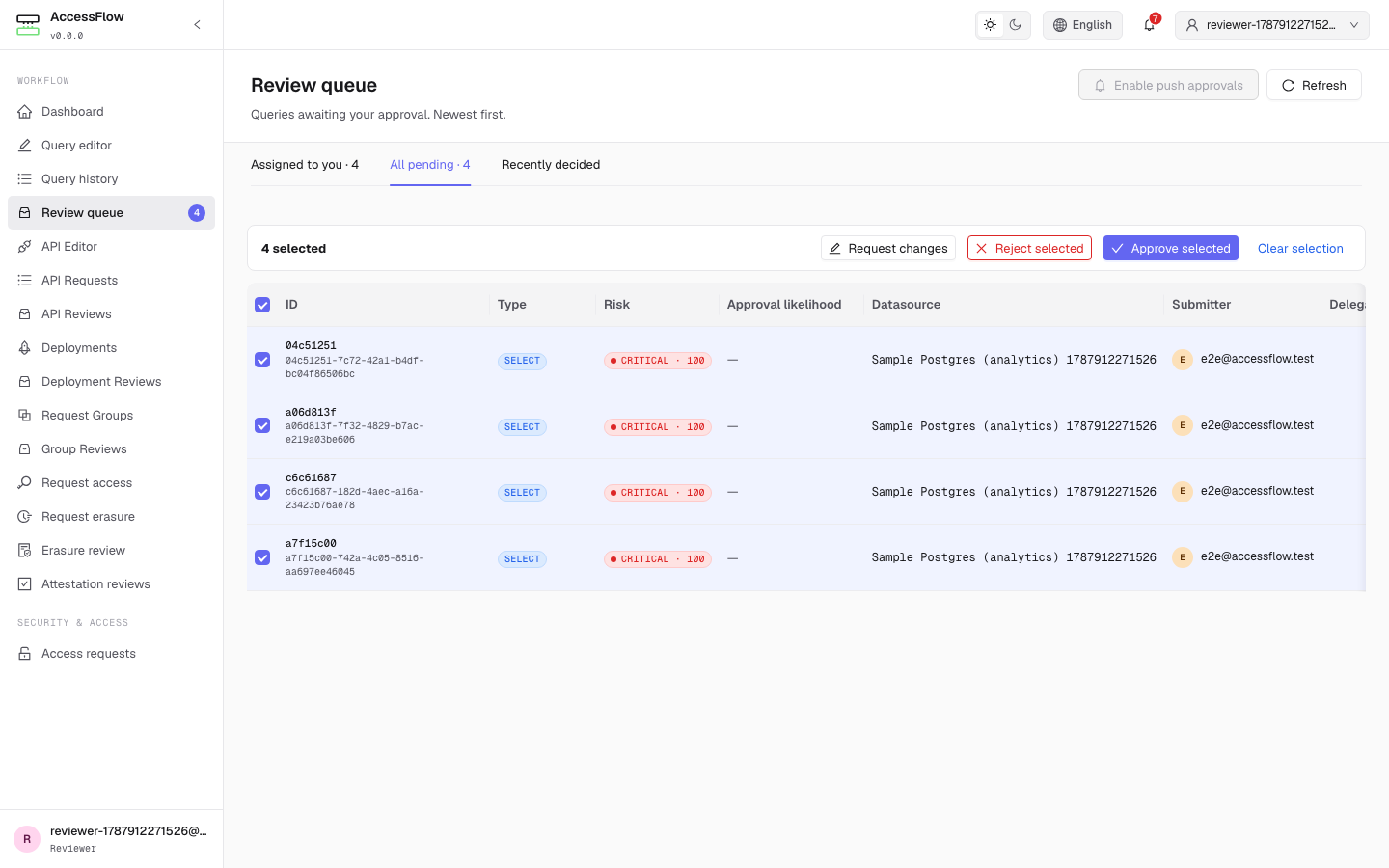Click CRITICAL 100 badge in row a06d813f
This screenshot has height=868, width=1389.
coord(658,427)
